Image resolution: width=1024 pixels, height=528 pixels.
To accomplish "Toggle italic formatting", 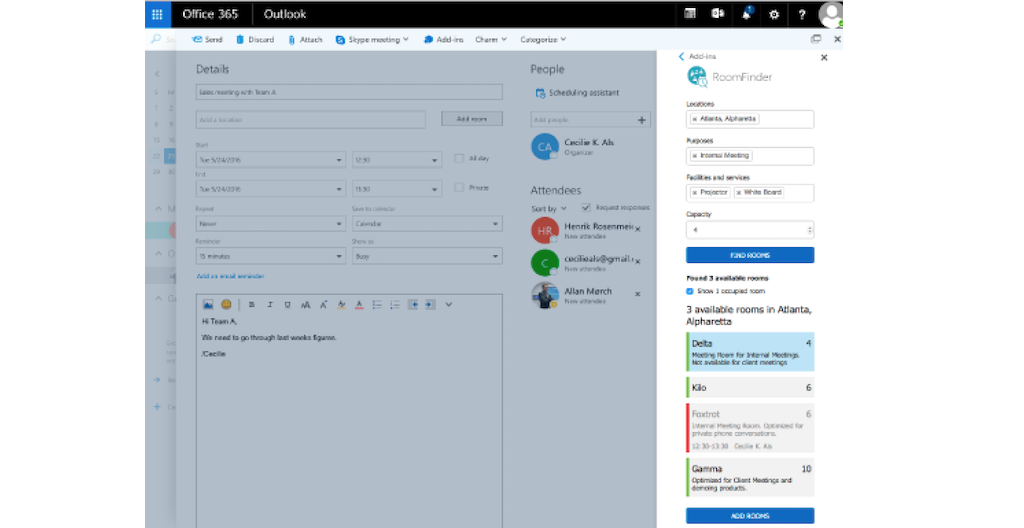I will tap(270, 305).
